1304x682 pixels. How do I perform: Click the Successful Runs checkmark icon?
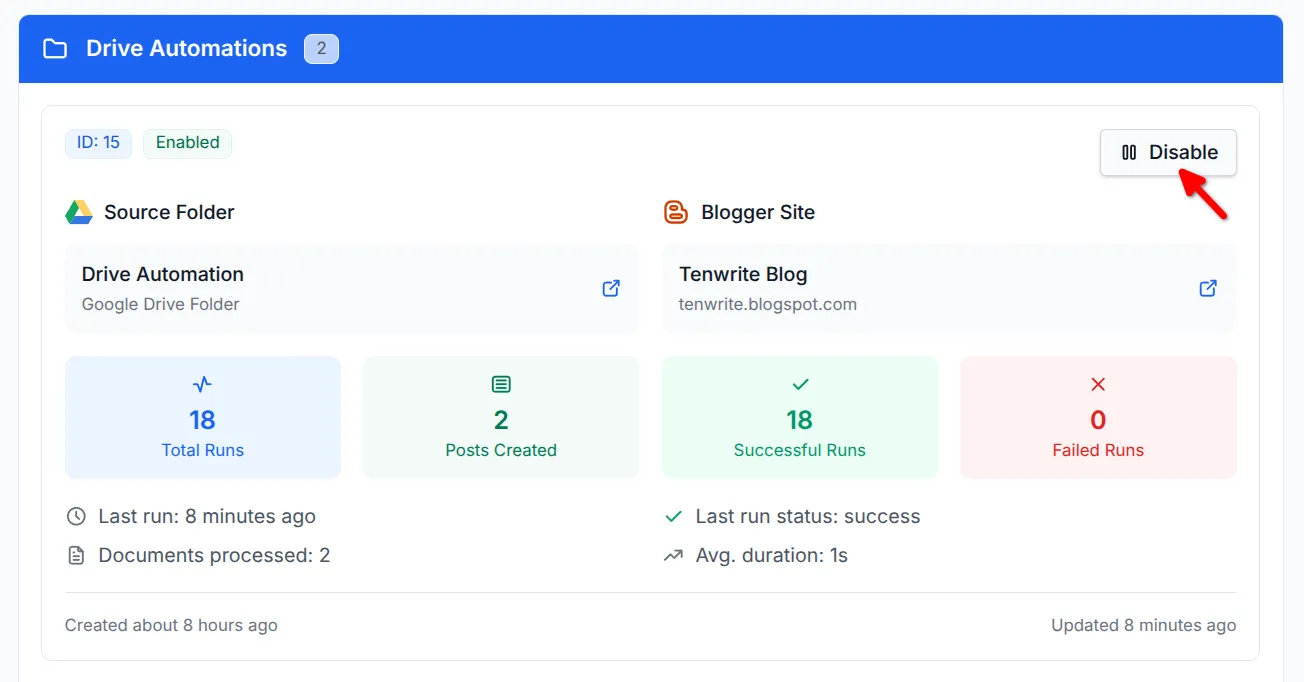click(x=800, y=384)
